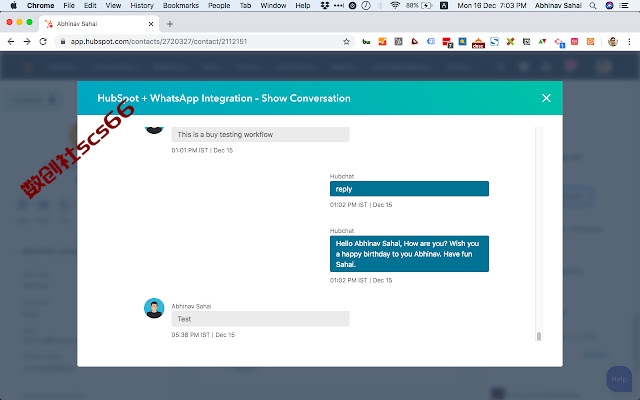
Task: Click the dialog title 'Show Conversation'
Action: (x=306, y=98)
